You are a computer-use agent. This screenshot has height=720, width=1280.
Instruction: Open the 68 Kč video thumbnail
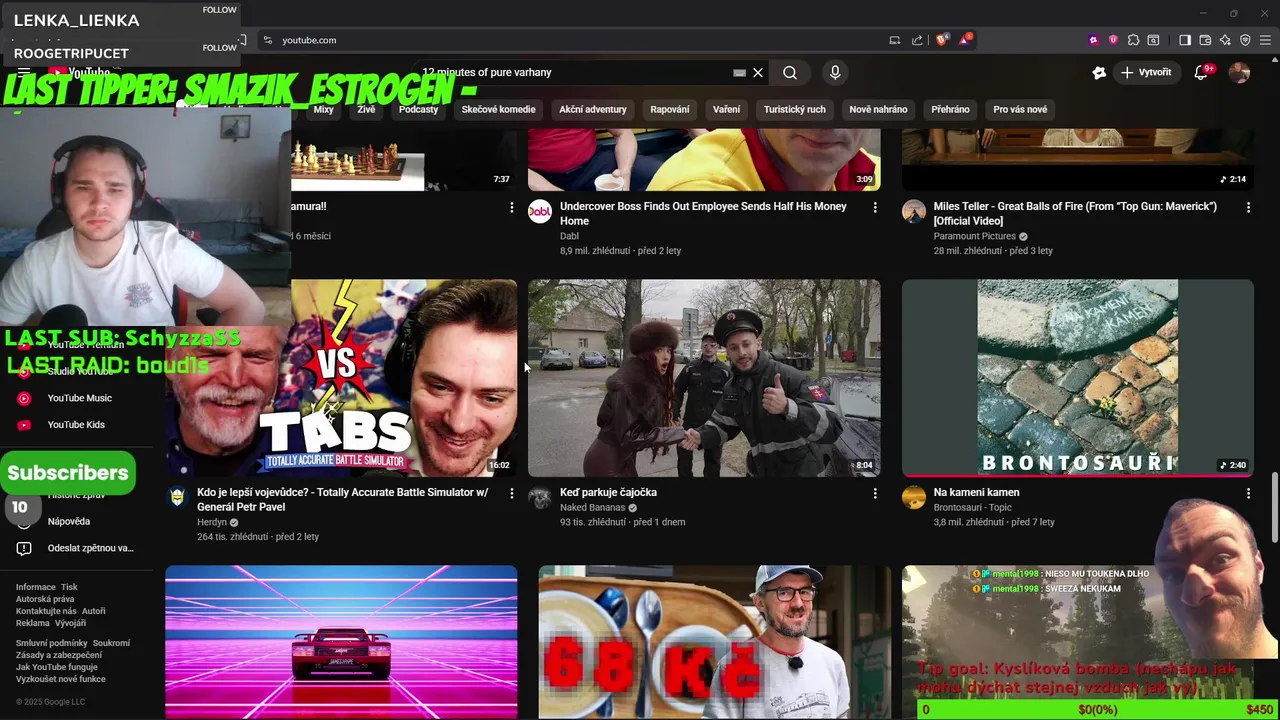coord(714,642)
